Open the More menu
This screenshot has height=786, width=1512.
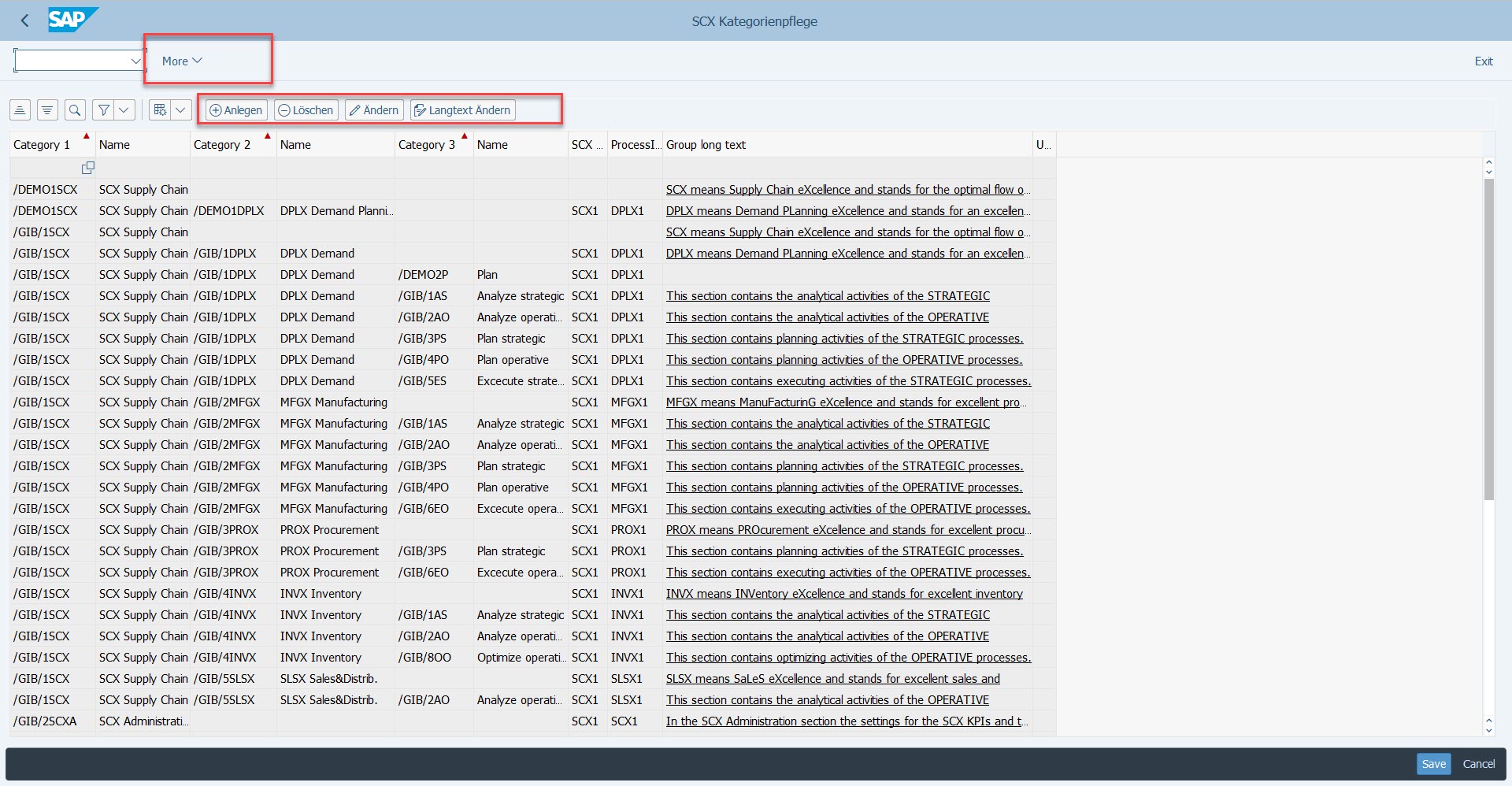click(182, 61)
